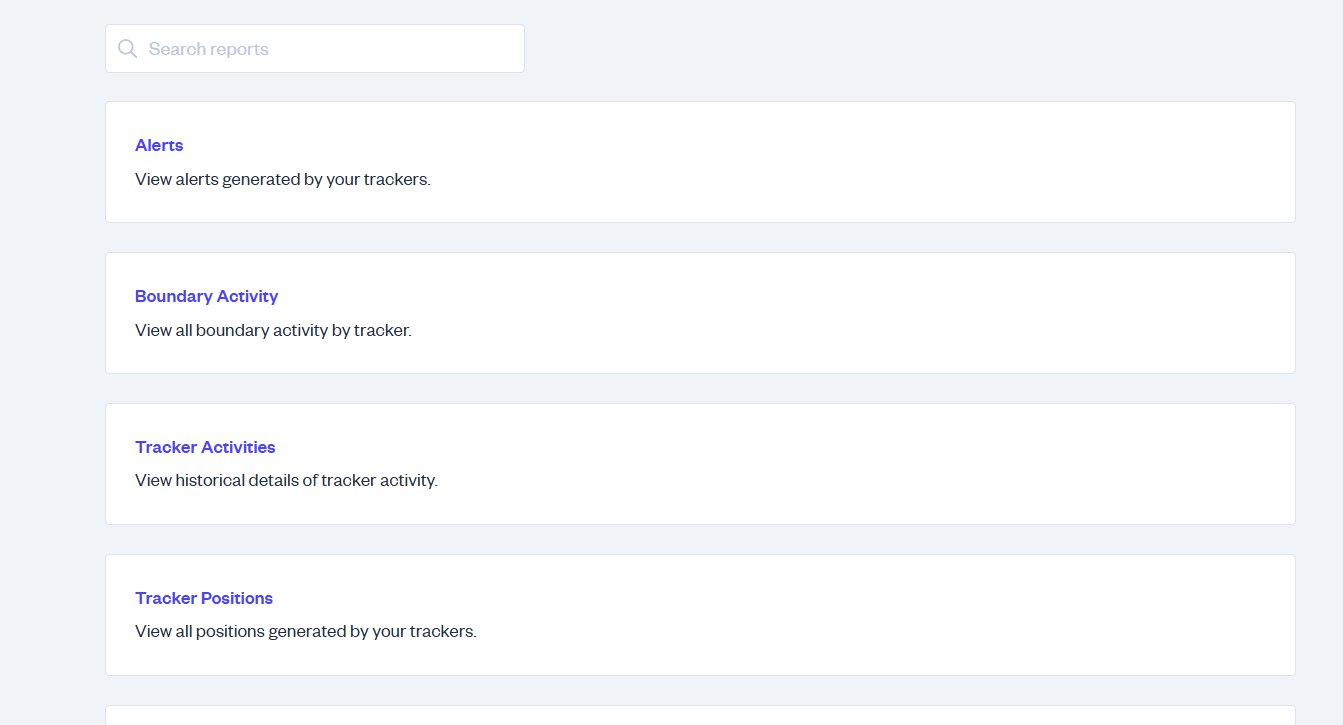Click the empty right end of the search box
Image resolution: width=1343 pixels, height=725 pixels.
(x=450, y=48)
